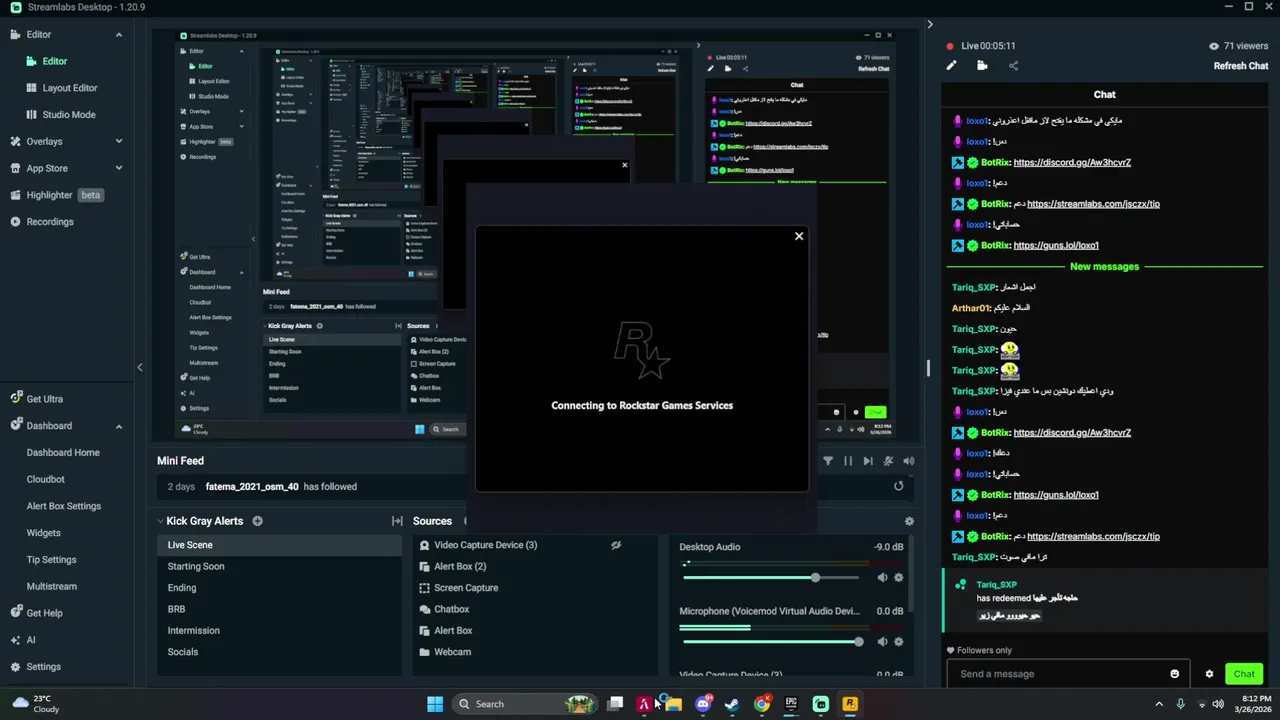Expand the App Store chevron

pos(119,168)
